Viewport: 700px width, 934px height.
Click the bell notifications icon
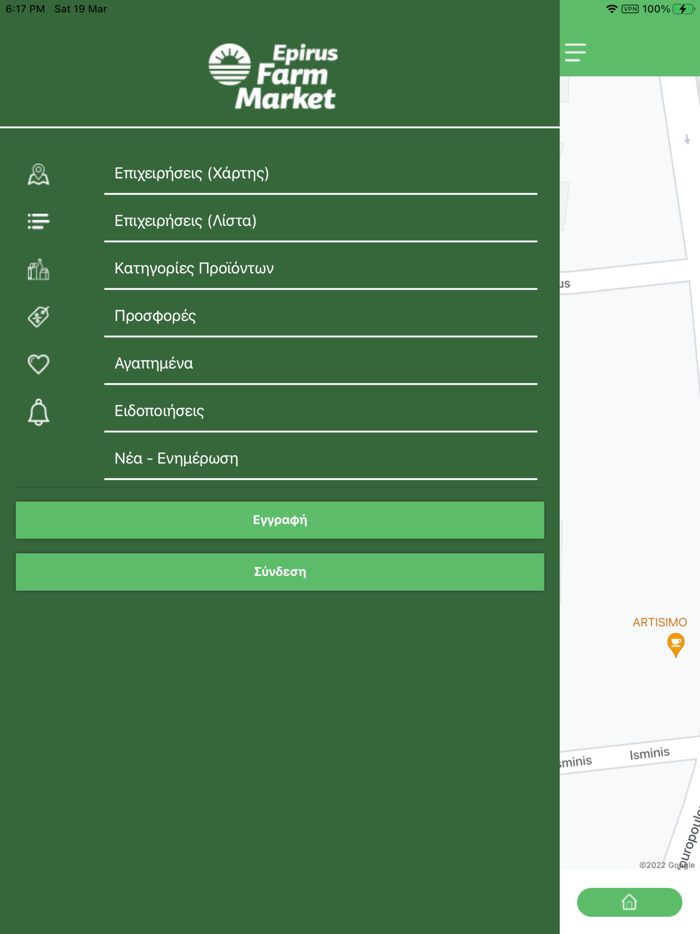(39, 412)
